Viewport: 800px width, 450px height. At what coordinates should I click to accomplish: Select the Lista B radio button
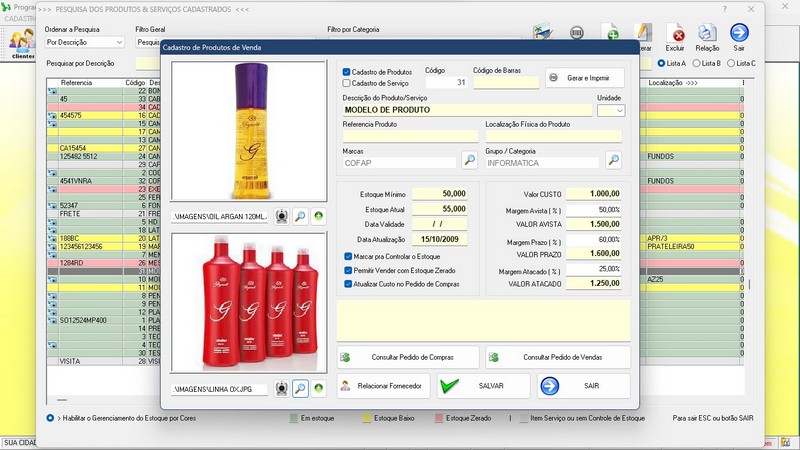pyautogui.click(x=696, y=63)
